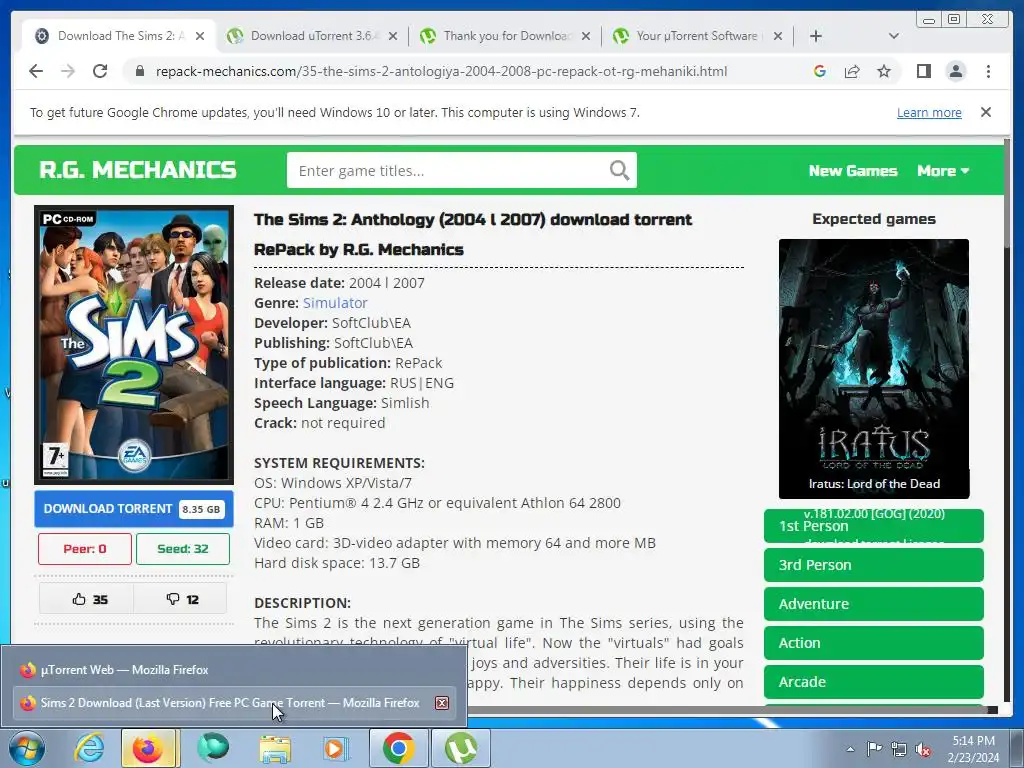Close the 'Thank you for Download' tab
This screenshot has width=1024, height=768.
pyautogui.click(x=586, y=36)
